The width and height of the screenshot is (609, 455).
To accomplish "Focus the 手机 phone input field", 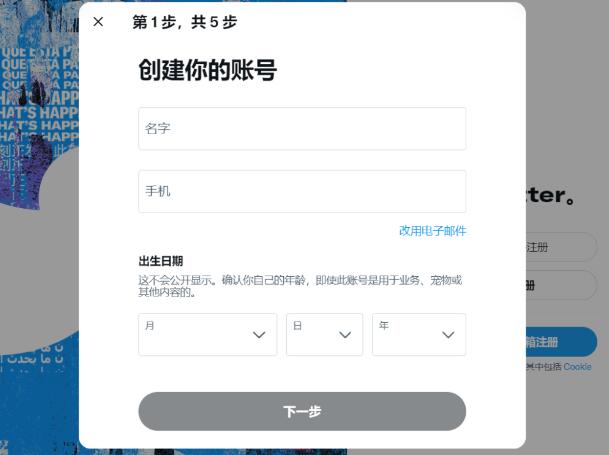I will point(302,192).
